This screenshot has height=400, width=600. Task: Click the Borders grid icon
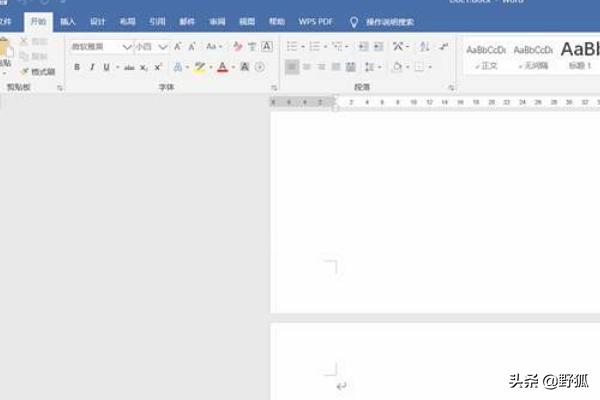(419, 67)
